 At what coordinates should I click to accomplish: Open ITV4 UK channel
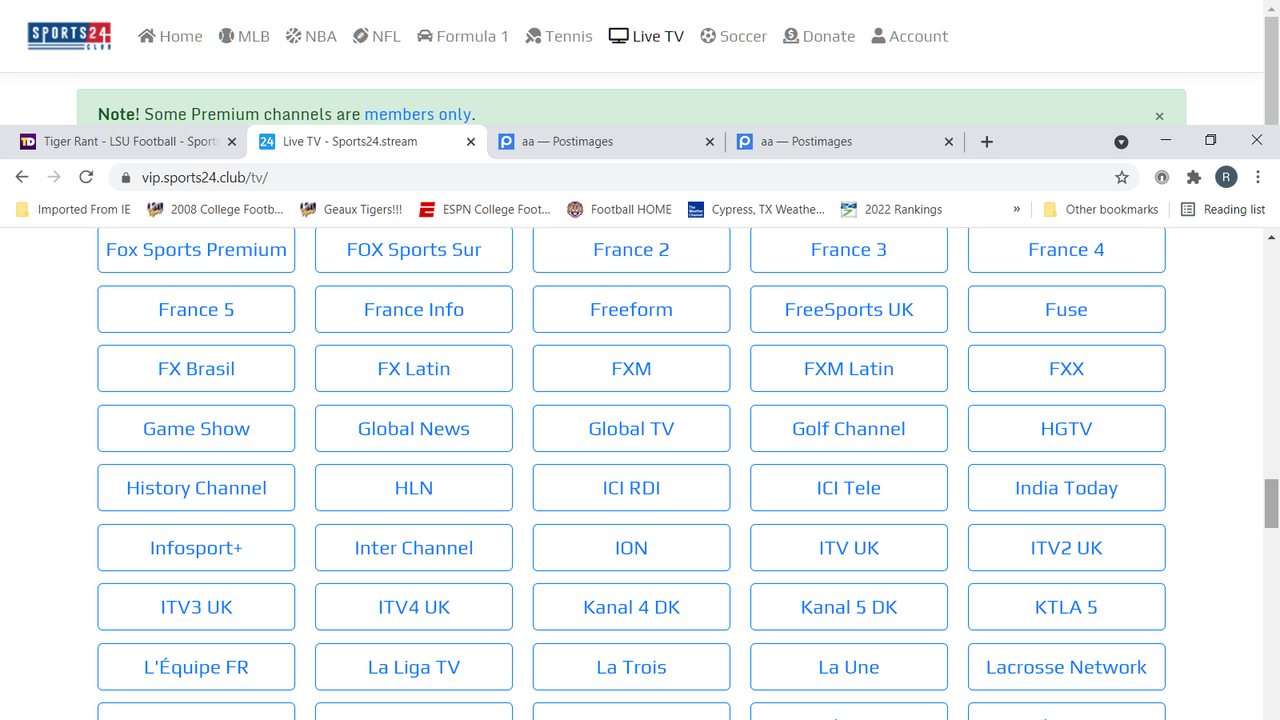tap(414, 607)
